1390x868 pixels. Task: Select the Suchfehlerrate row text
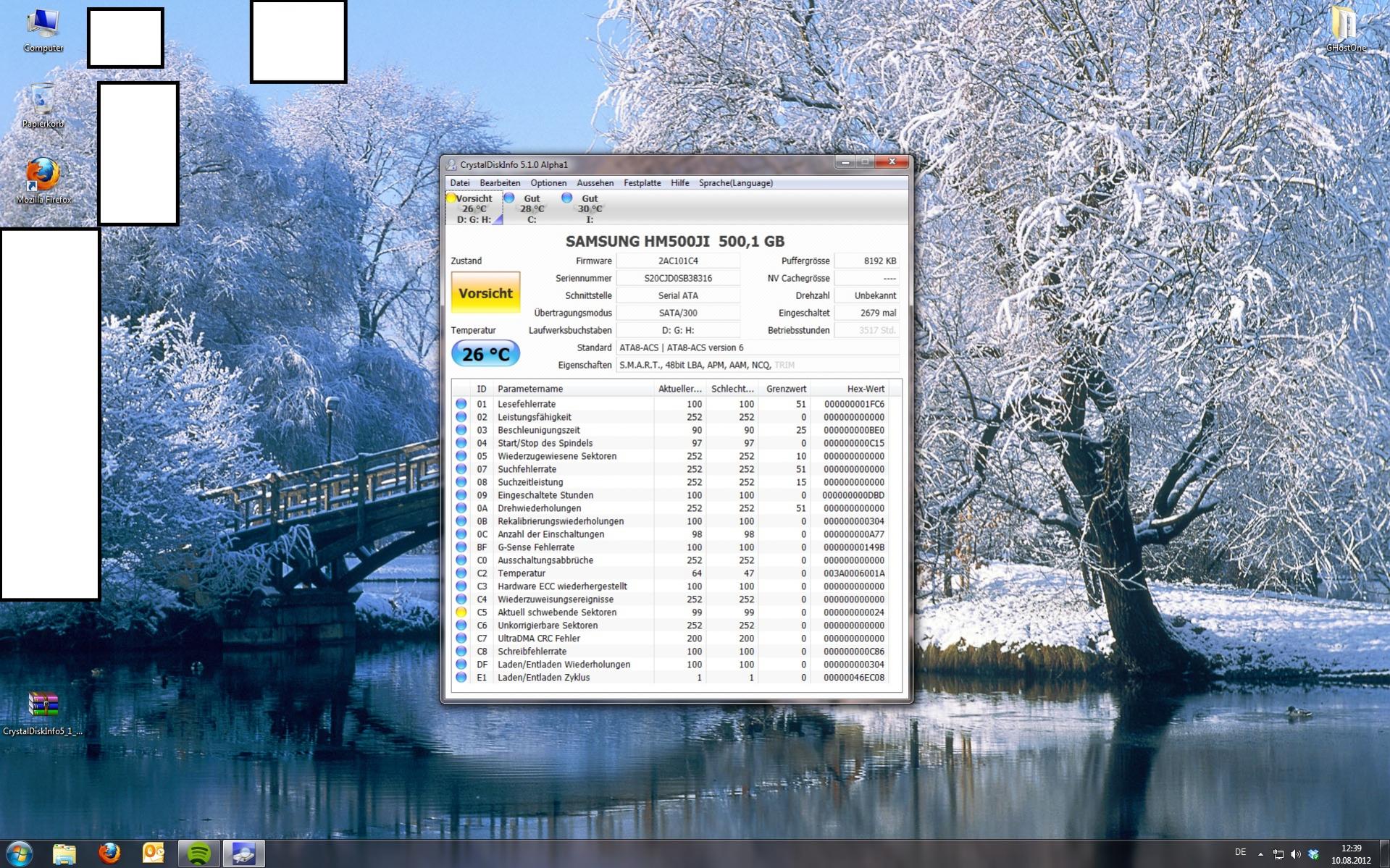tap(527, 469)
